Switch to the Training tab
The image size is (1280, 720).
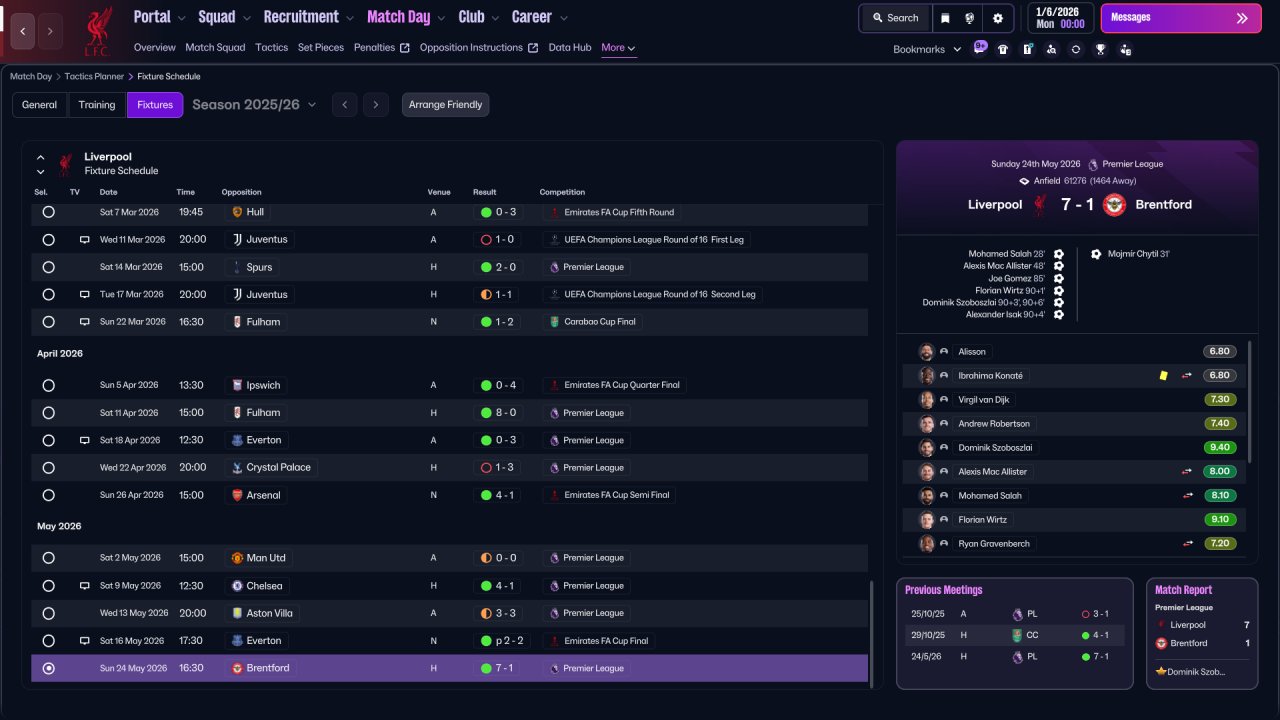(x=97, y=105)
